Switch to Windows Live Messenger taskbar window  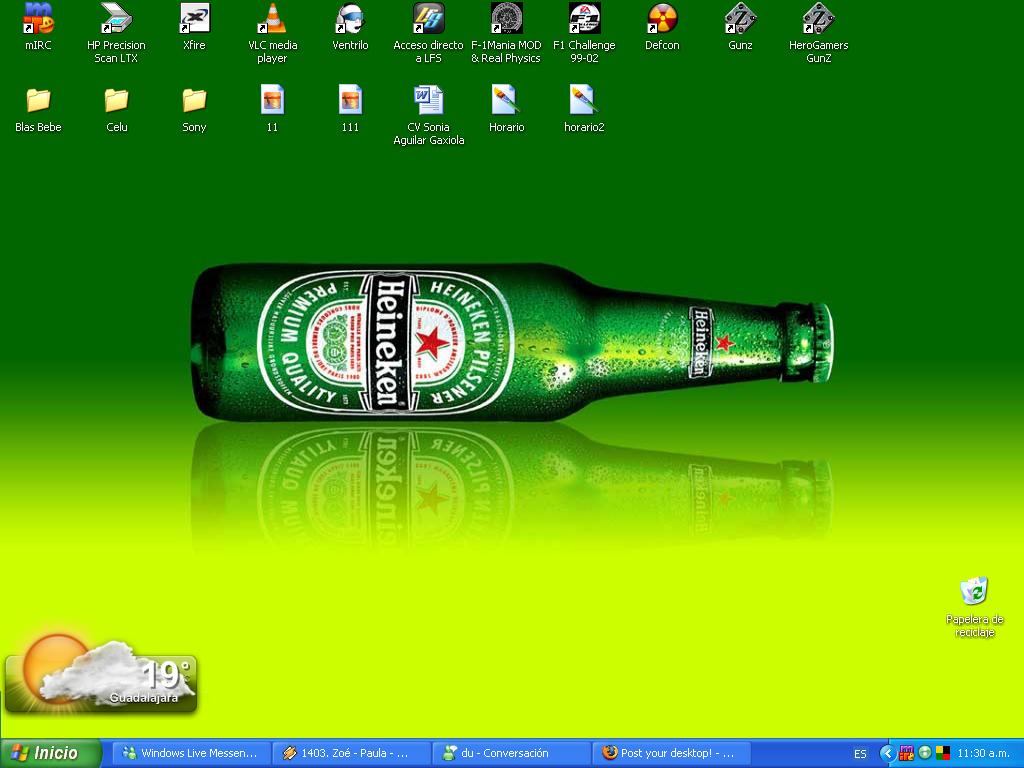click(190, 753)
